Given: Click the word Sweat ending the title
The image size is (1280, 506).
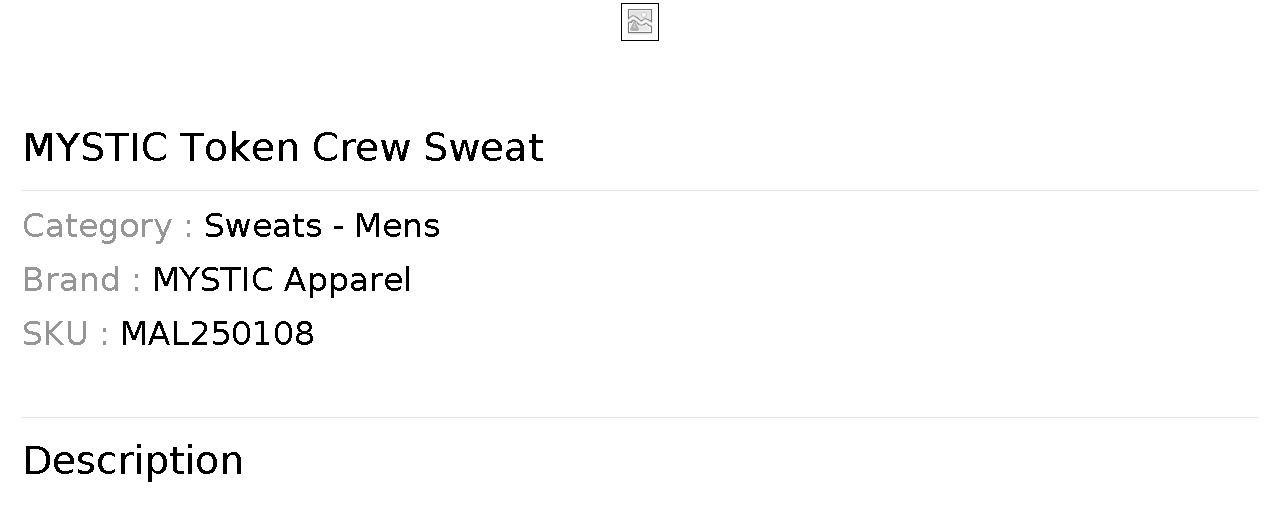Looking at the screenshot, I should tap(483, 148).
